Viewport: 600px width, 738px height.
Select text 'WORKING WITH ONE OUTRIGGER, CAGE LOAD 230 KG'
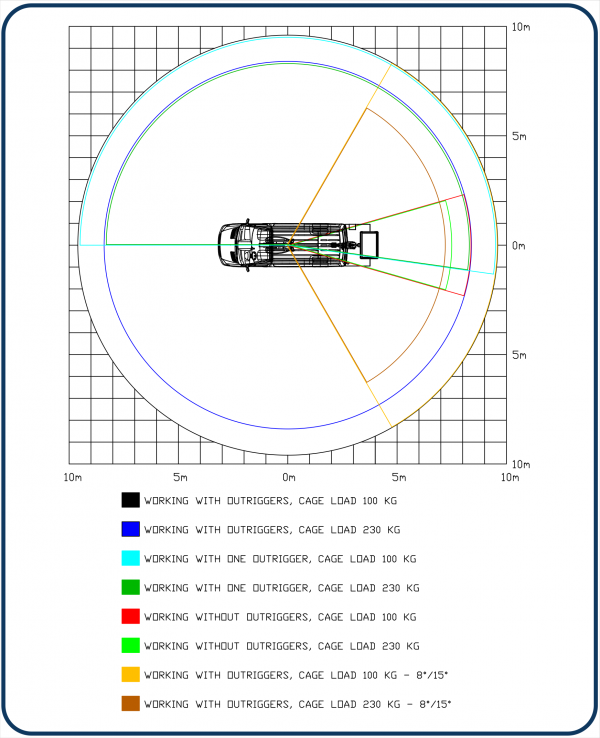click(281, 588)
